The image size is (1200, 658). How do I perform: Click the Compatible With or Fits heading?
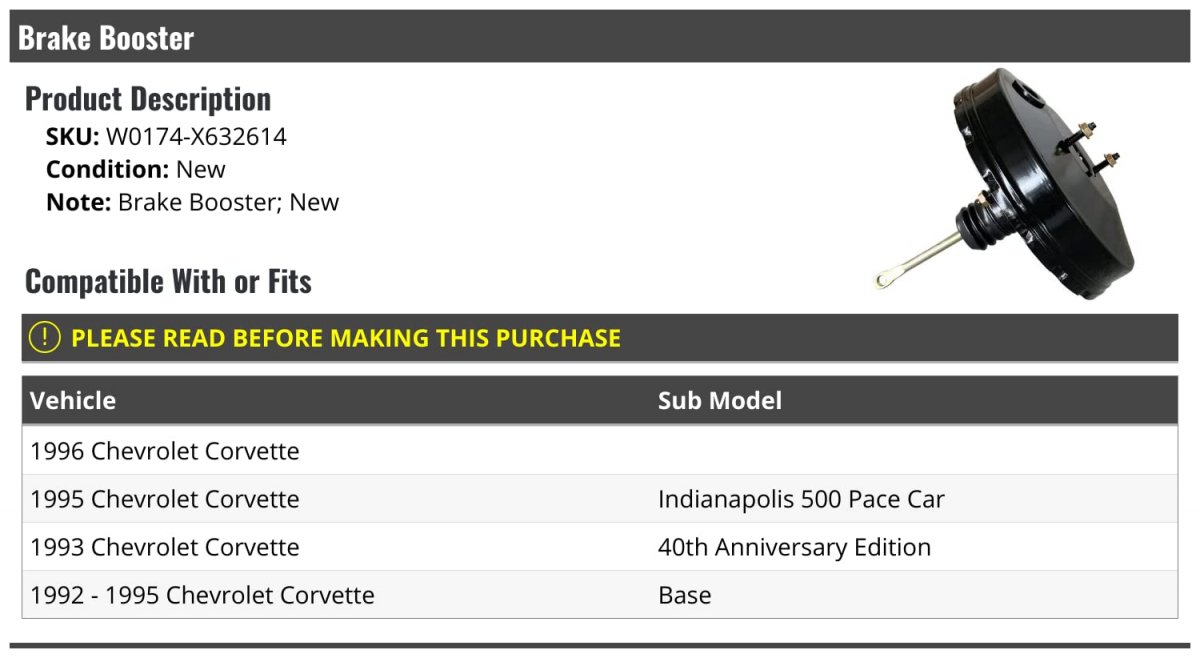pos(168,282)
